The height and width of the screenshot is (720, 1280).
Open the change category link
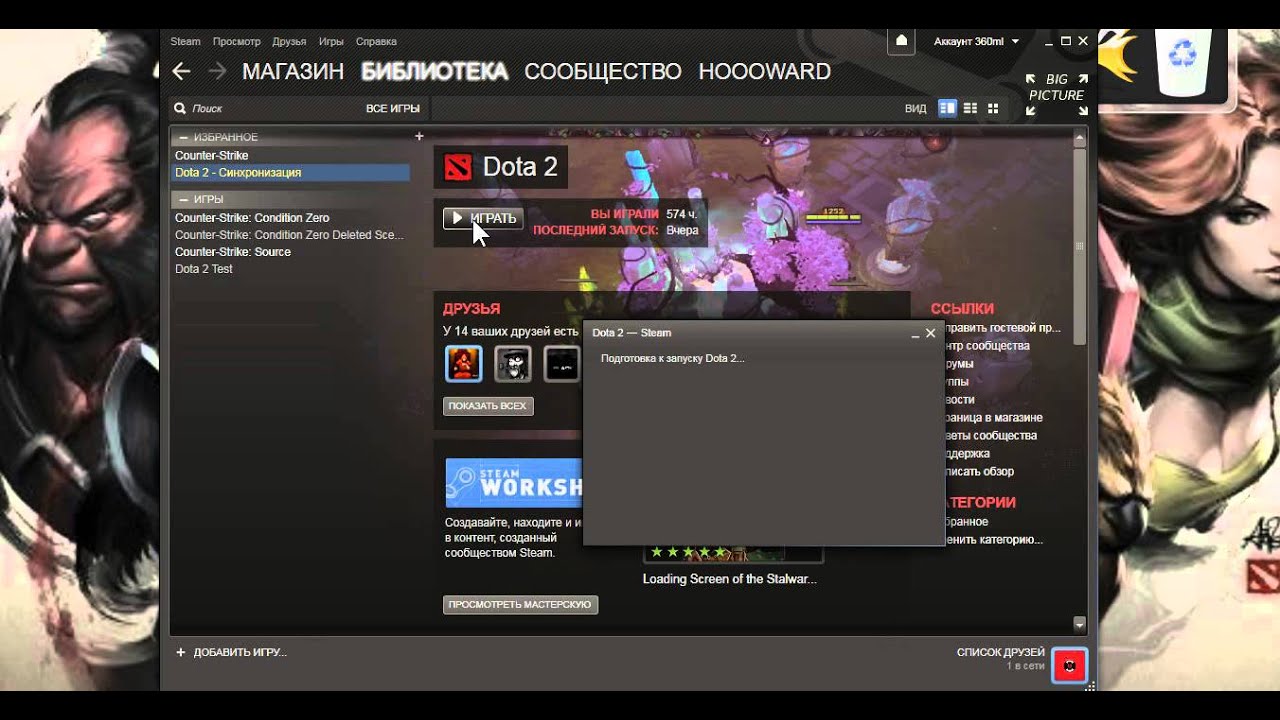994,540
